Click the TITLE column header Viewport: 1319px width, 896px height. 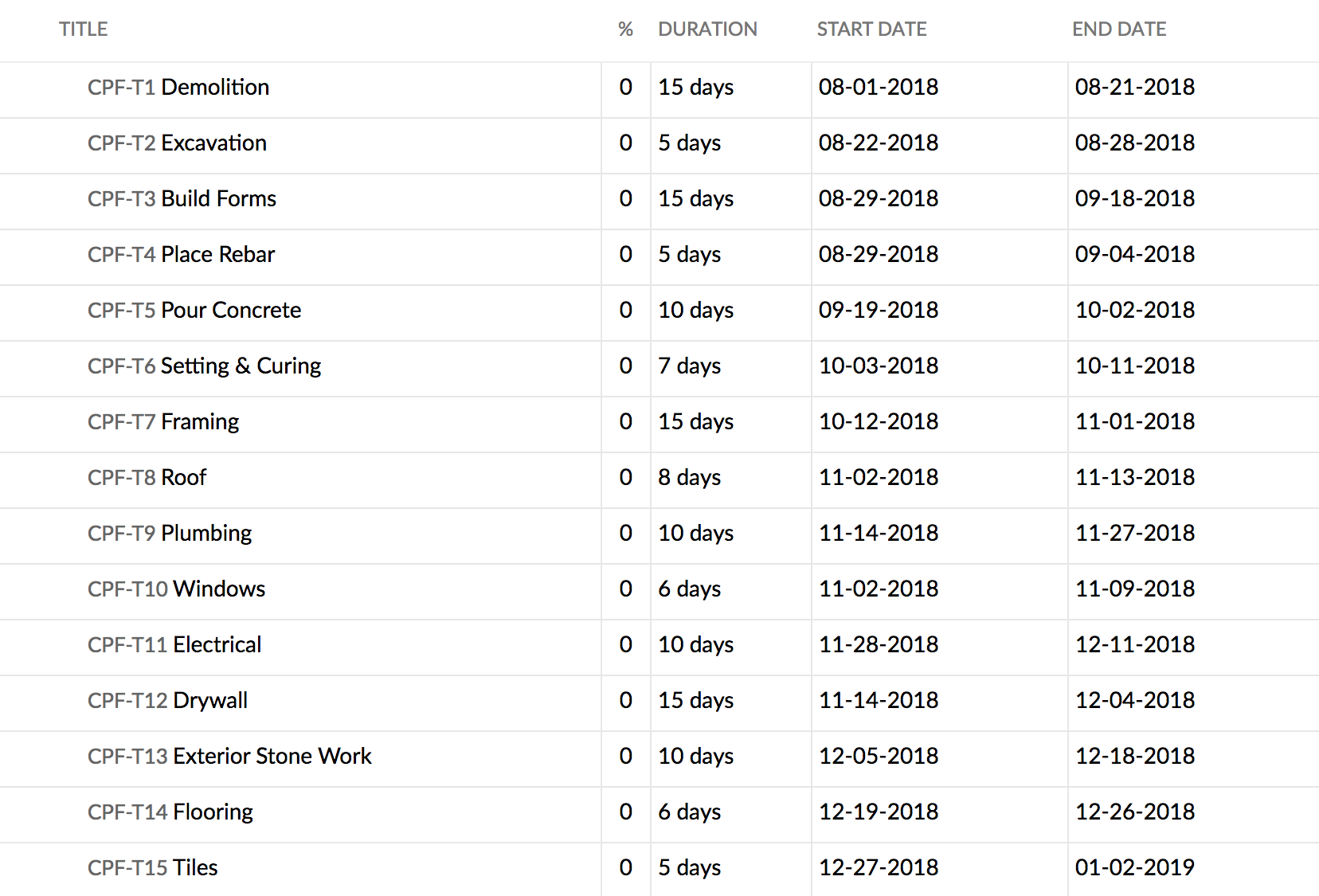point(83,29)
